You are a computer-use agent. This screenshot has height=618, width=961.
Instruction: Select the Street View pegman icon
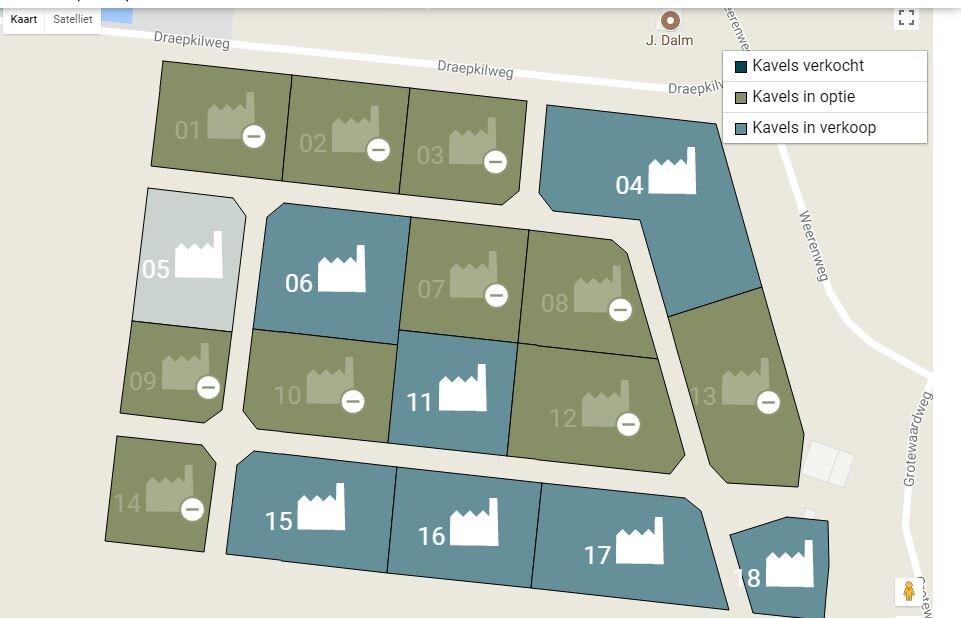[x=909, y=591]
